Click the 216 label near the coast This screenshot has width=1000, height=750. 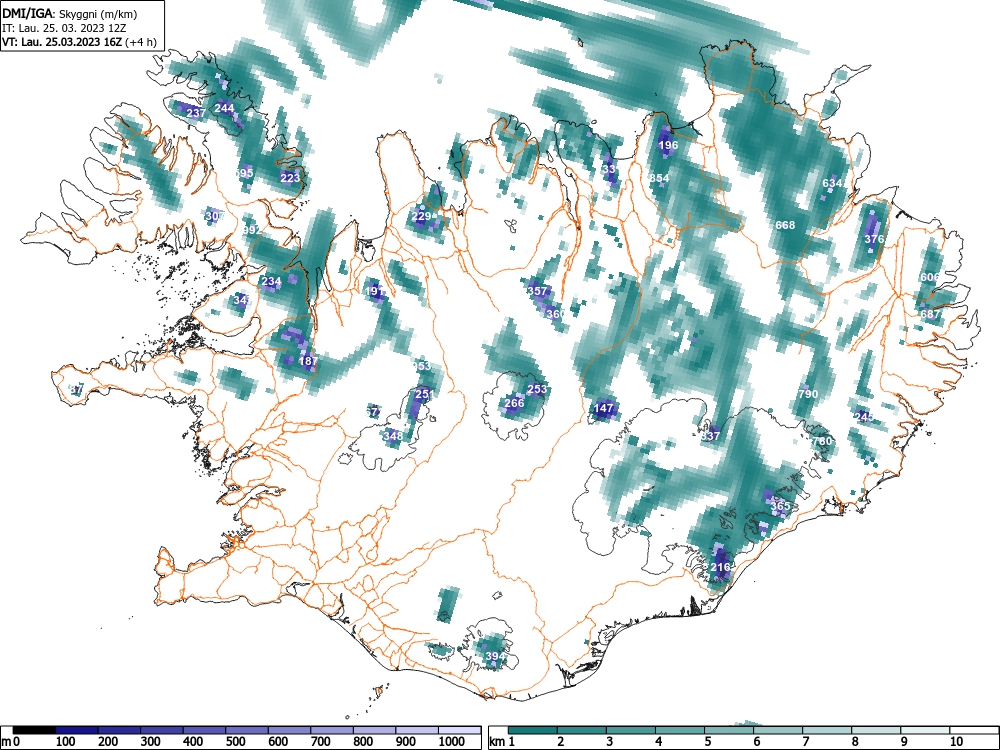tap(720, 567)
